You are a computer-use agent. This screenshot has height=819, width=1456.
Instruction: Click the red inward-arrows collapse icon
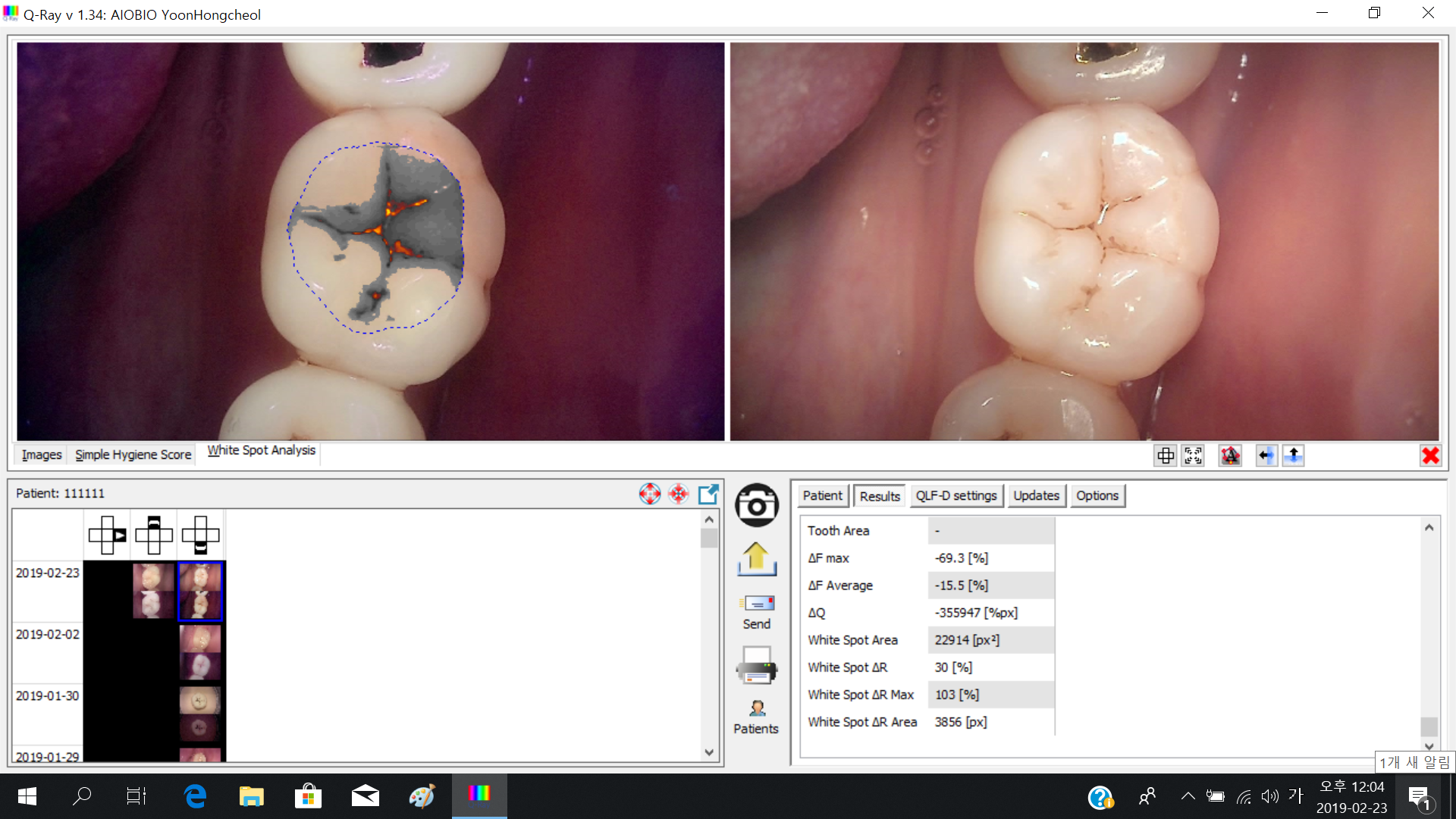tap(679, 494)
